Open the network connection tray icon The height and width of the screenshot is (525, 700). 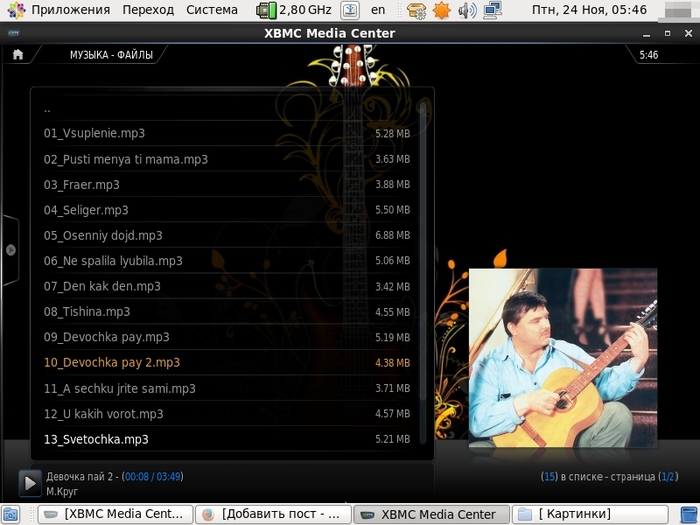pos(491,10)
